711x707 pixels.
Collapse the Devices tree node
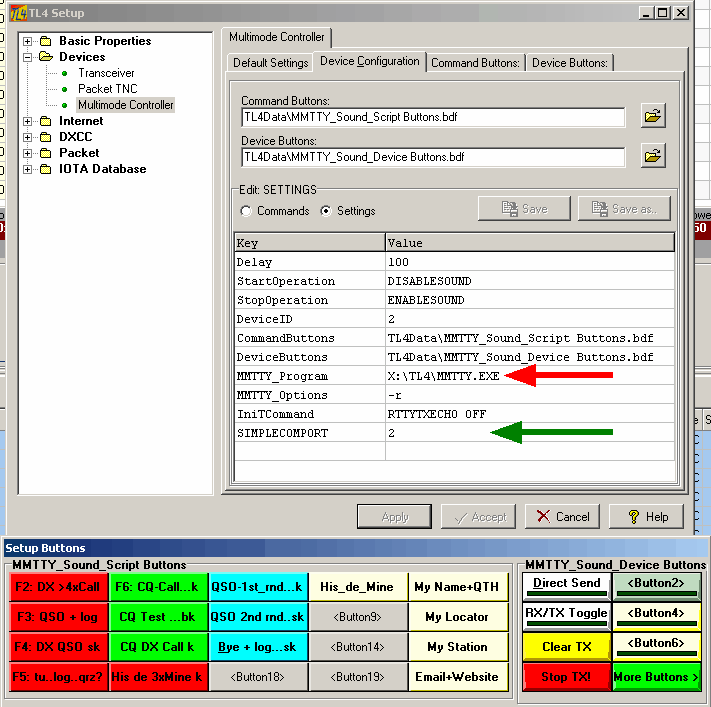click(27, 57)
